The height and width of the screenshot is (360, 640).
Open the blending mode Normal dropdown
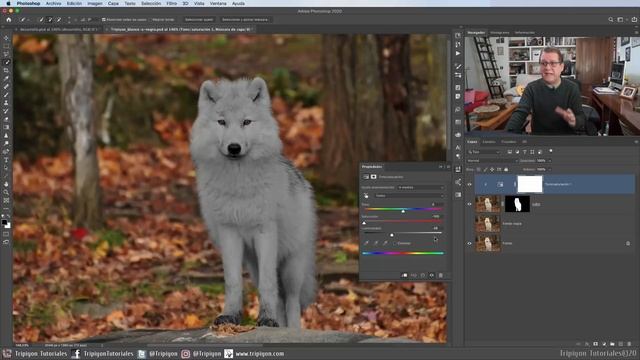[x=492, y=161]
